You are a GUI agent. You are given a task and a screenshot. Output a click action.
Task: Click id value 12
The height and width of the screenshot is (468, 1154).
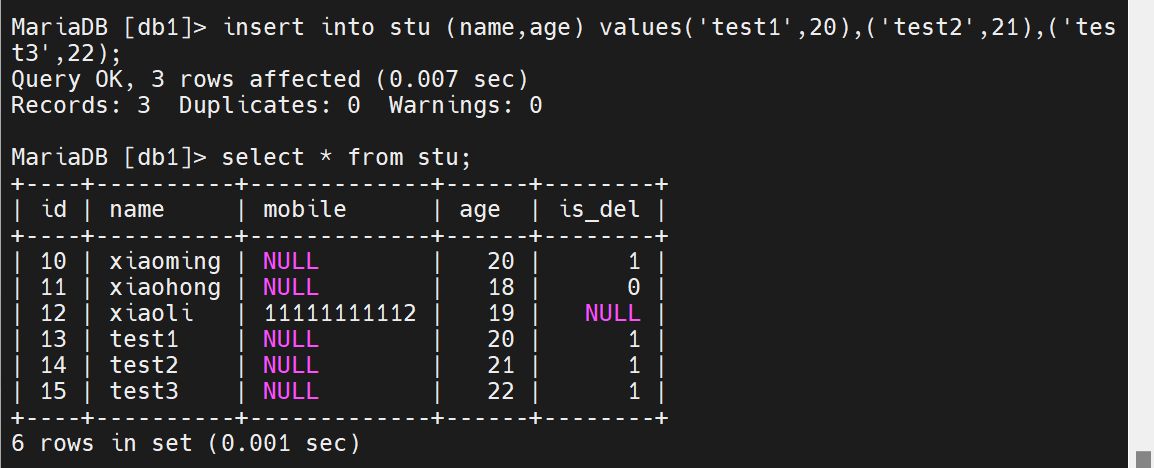coord(54,313)
